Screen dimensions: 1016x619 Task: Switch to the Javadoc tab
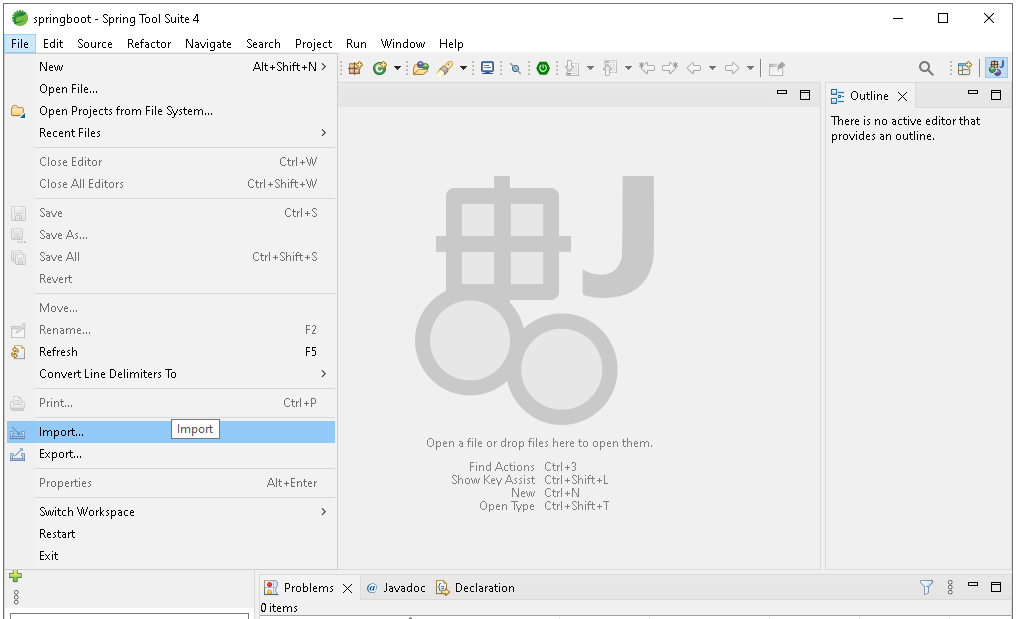(396, 588)
